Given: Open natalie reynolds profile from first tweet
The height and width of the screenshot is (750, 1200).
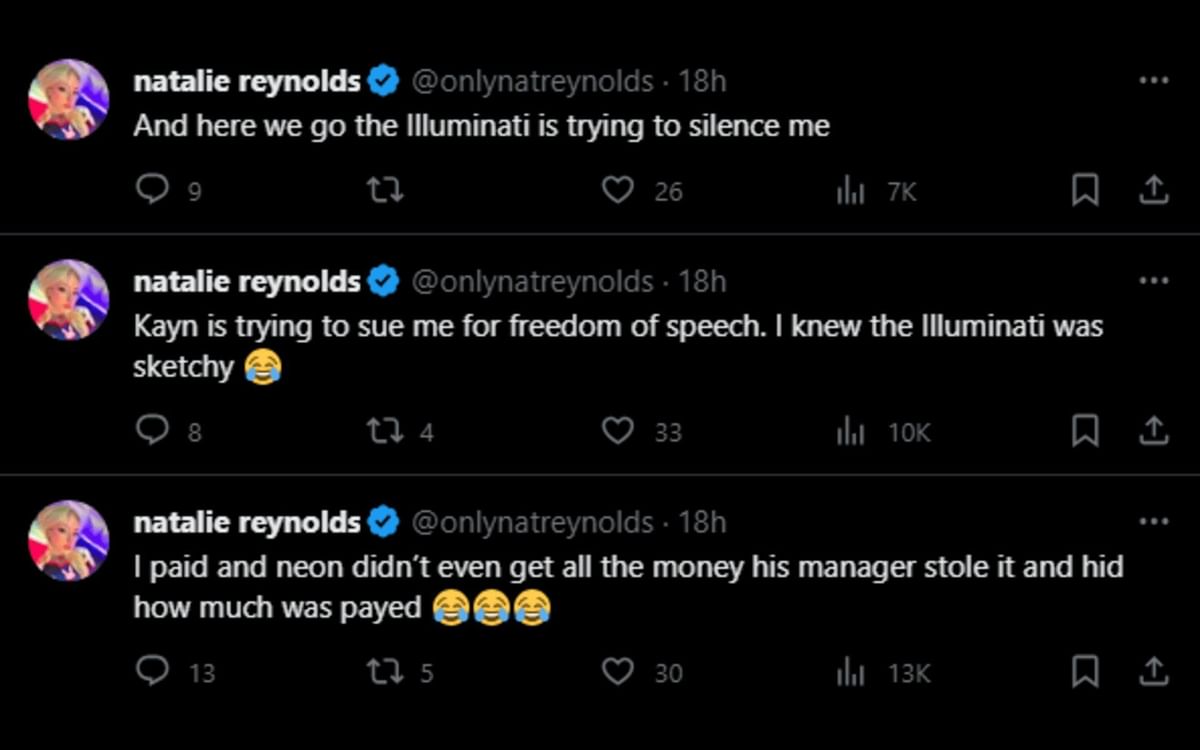Looking at the screenshot, I should coord(246,81).
